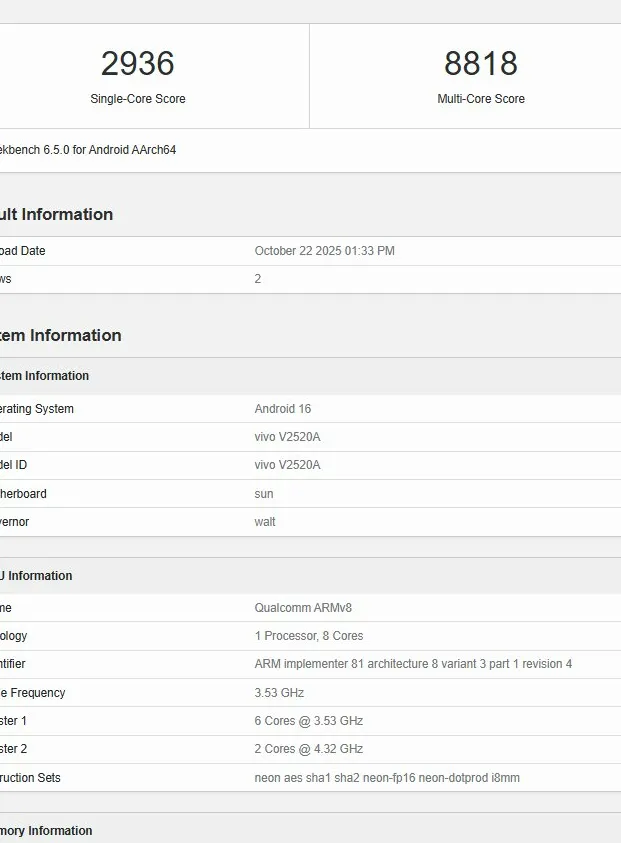Click the single-core score value 2936
The width and height of the screenshot is (621, 843).
click(138, 64)
